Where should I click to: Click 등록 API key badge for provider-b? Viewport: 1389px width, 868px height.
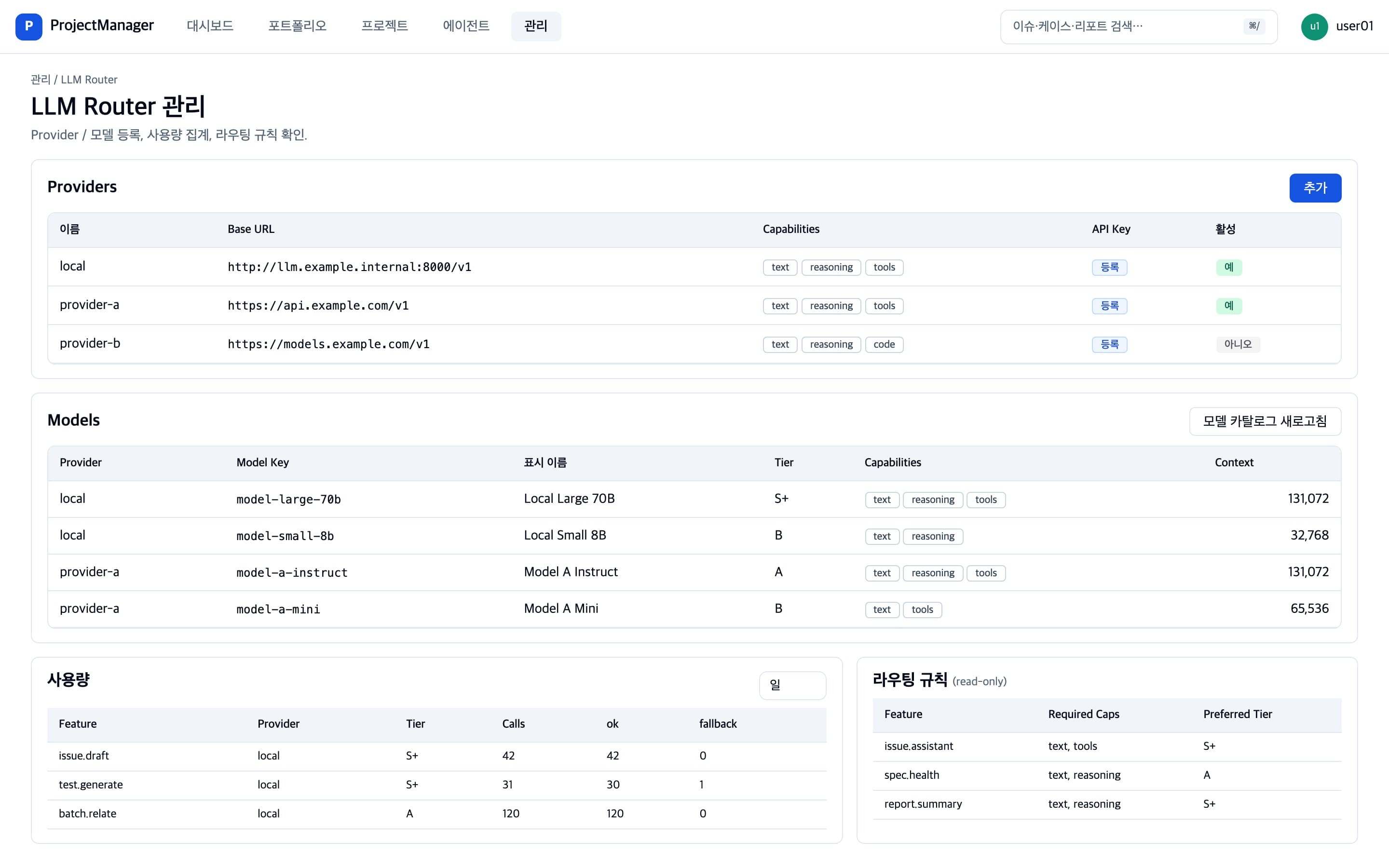[1109, 344]
